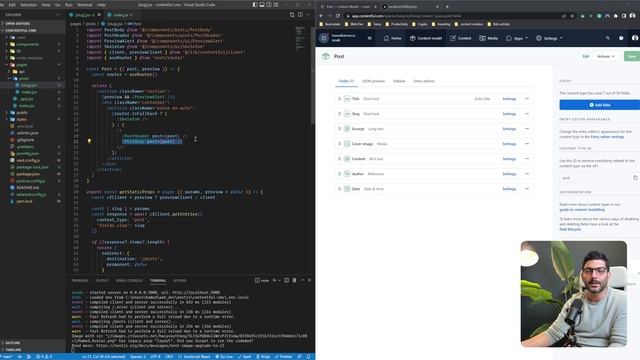
Task: Open the Terminal menu in VS Code
Action: click(x=84, y=4)
